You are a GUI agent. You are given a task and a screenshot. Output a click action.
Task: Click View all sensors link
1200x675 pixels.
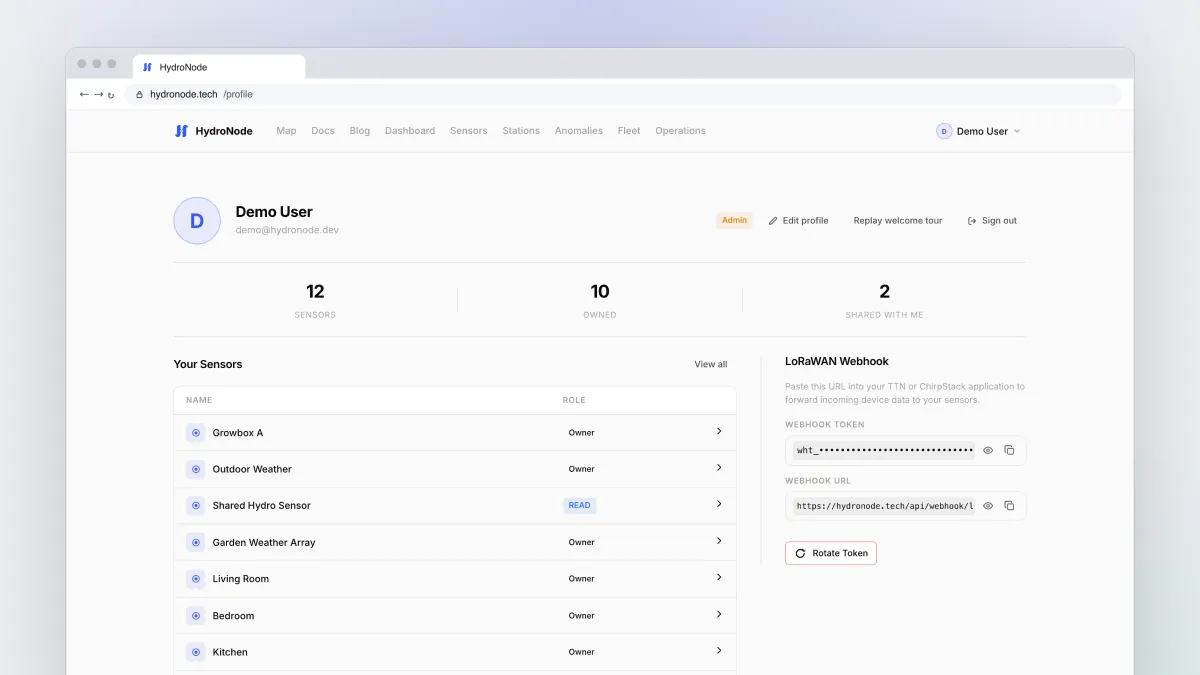pos(711,364)
